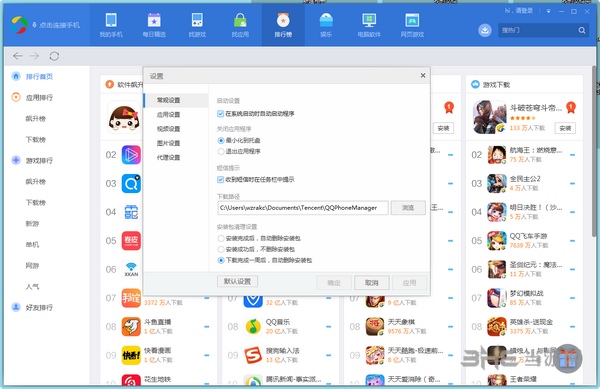The image size is (600, 389).
Task: Open 新游 in the sidebar
Action: tap(32, 223)
